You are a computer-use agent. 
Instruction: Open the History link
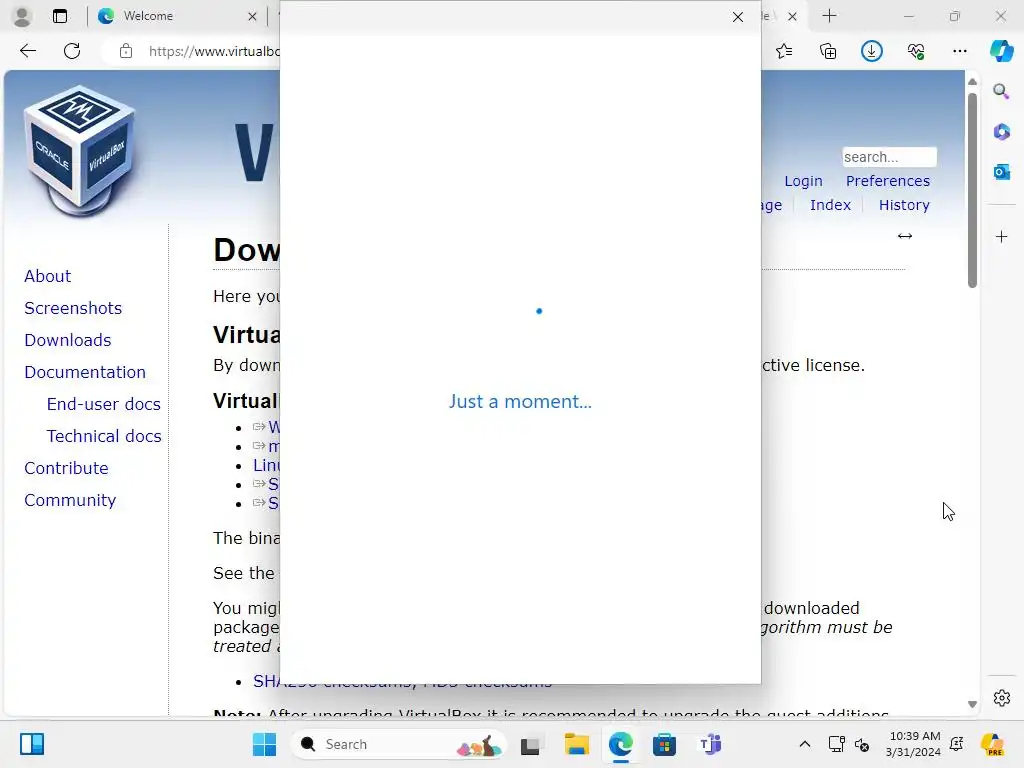click(x=904, y=205)
